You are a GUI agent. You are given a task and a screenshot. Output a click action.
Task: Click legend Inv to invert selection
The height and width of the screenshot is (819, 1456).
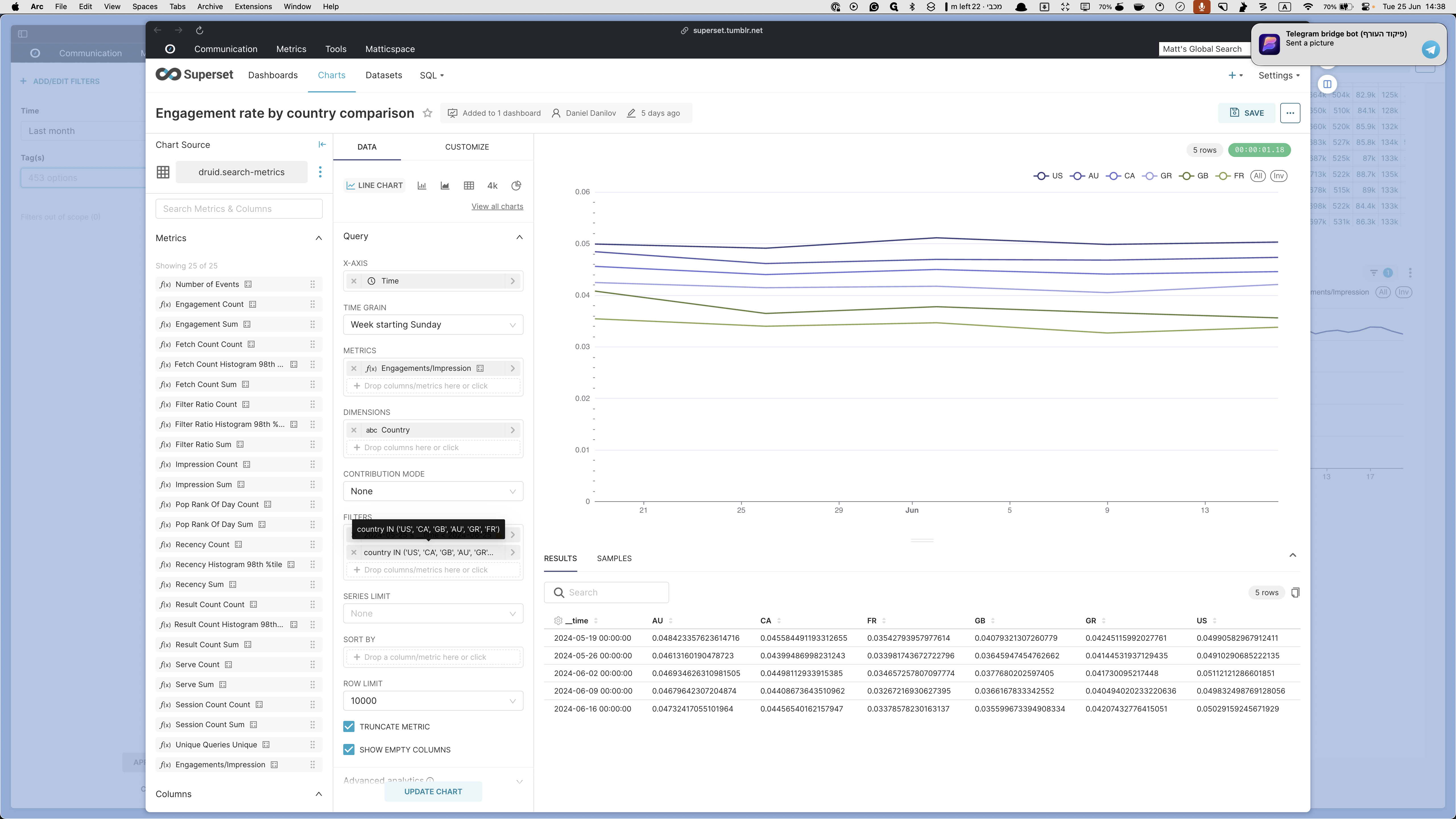click(x=1279, y=176)
